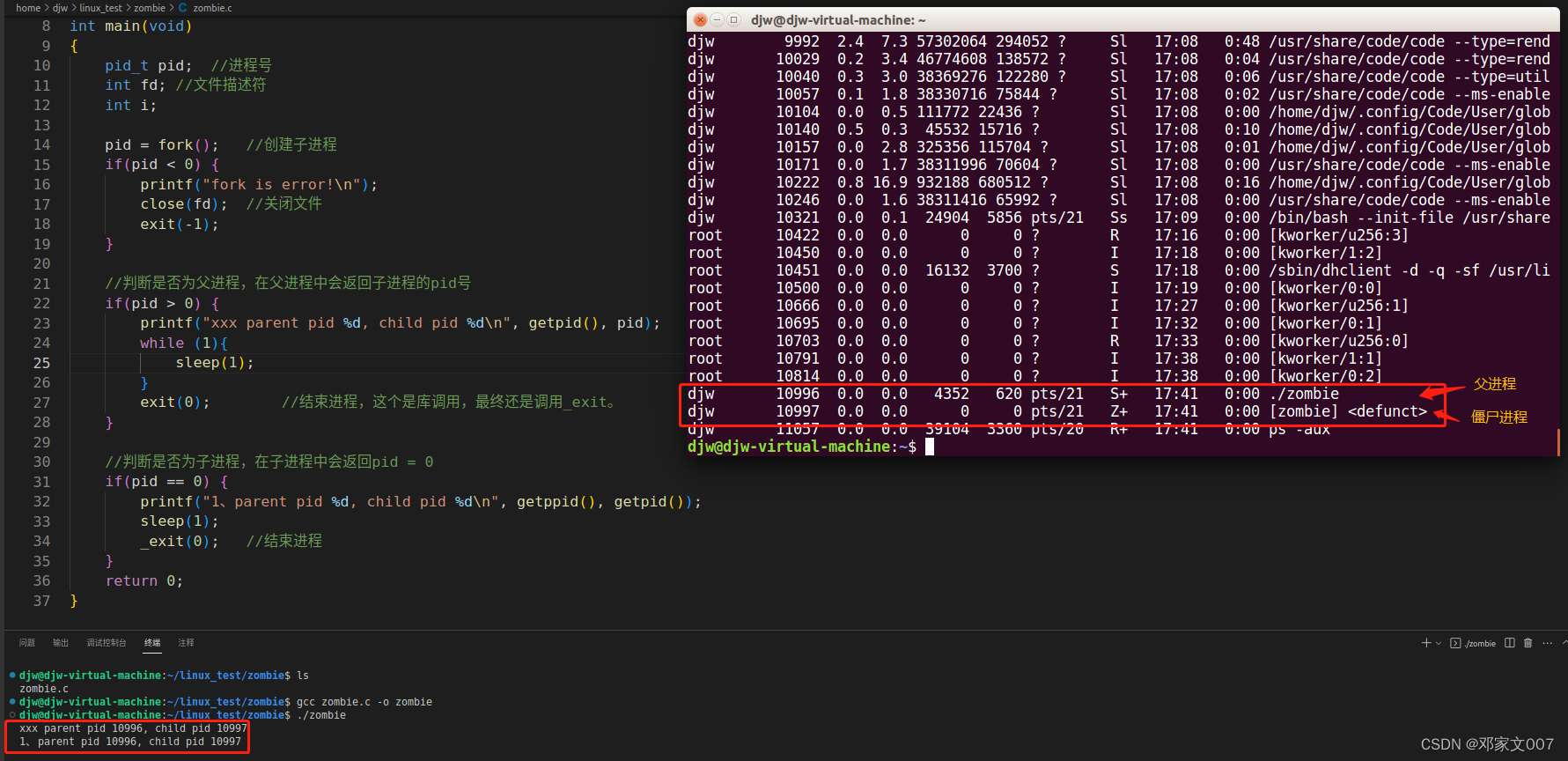Viewport: 1568px width, 761px height.
Task: Click the 'zombie.c' ls output entry
Action: (x=44, y=689)
